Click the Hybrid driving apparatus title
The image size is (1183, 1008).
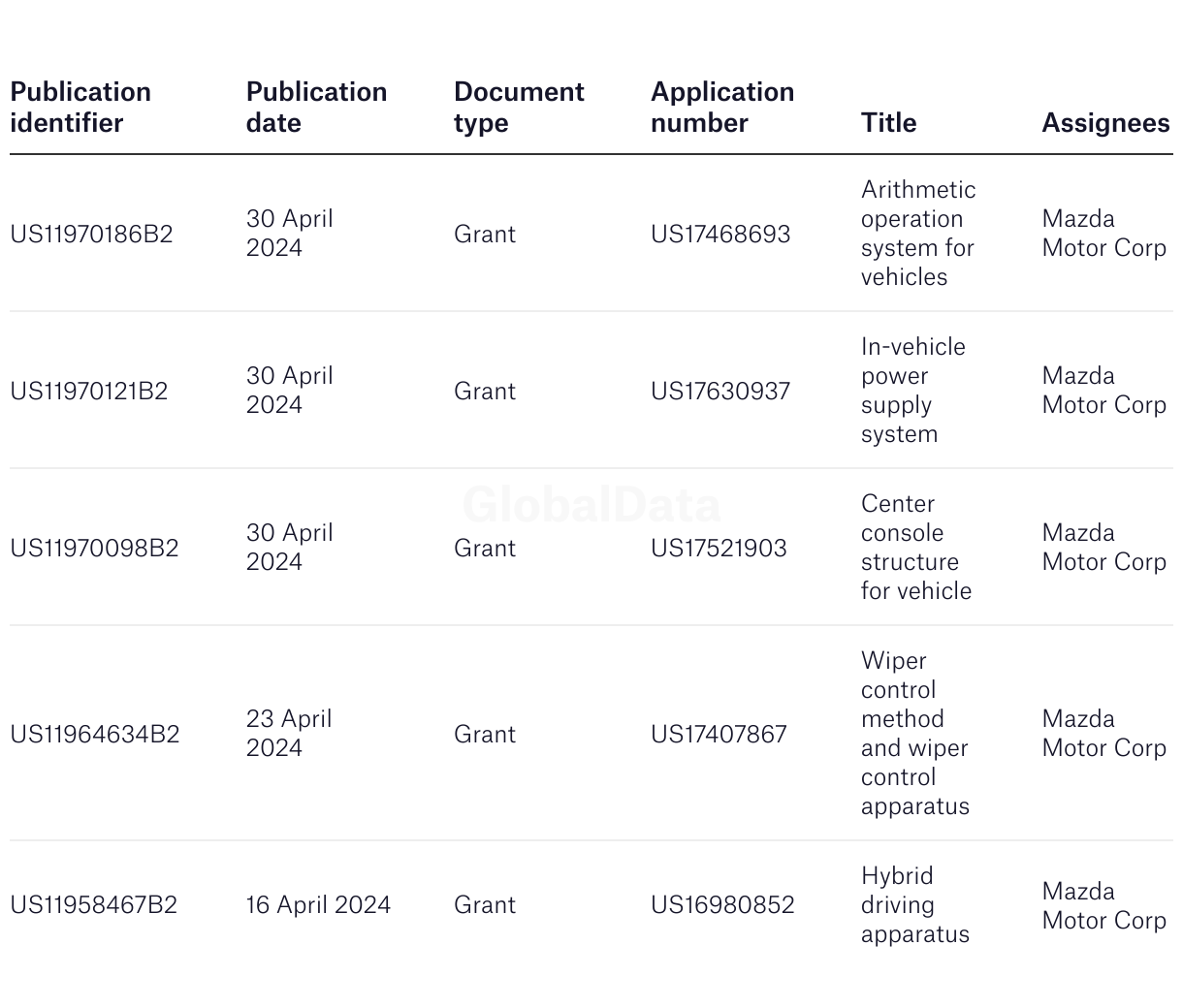coord(915,904)
